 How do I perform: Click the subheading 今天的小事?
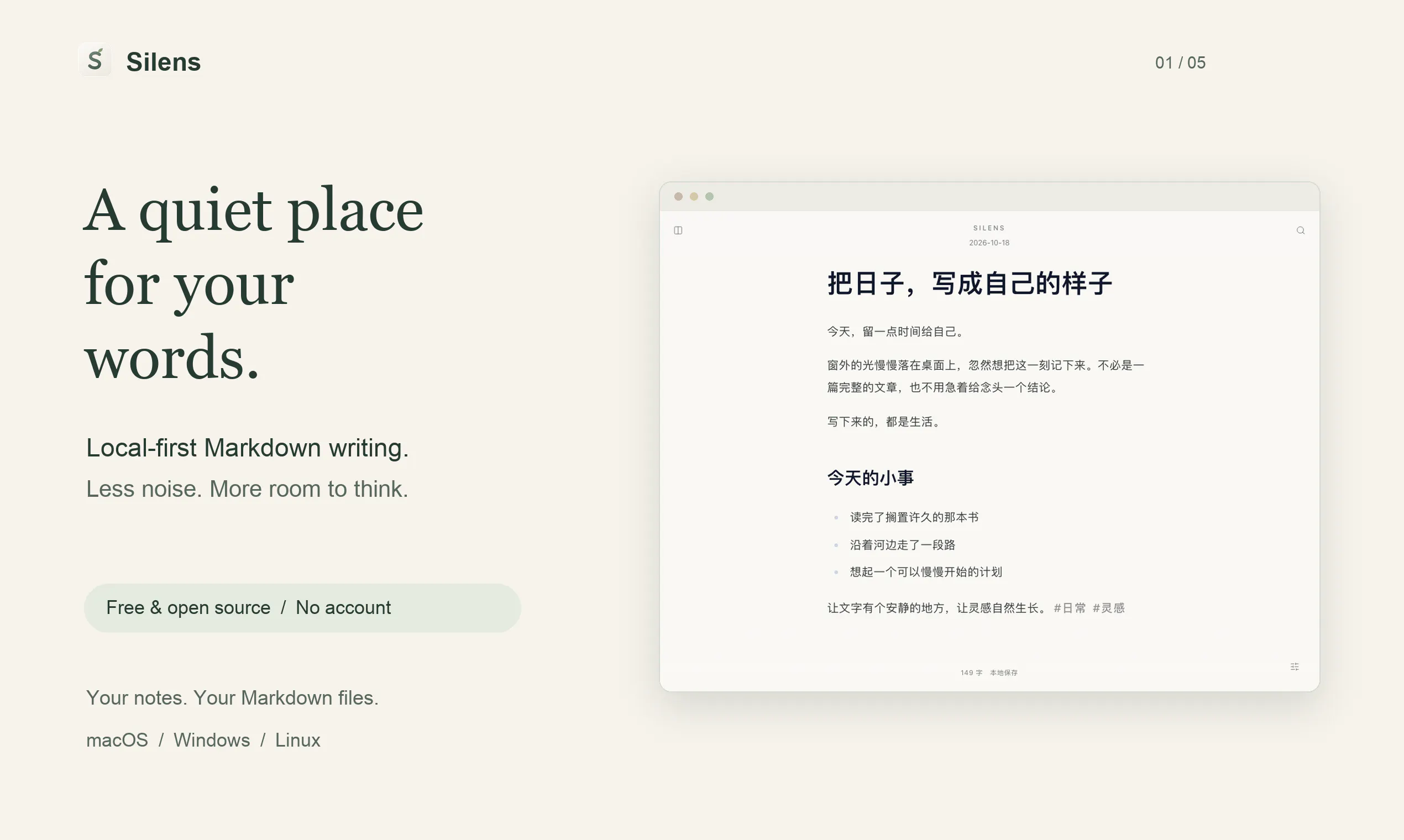click(x=870, y=477)
